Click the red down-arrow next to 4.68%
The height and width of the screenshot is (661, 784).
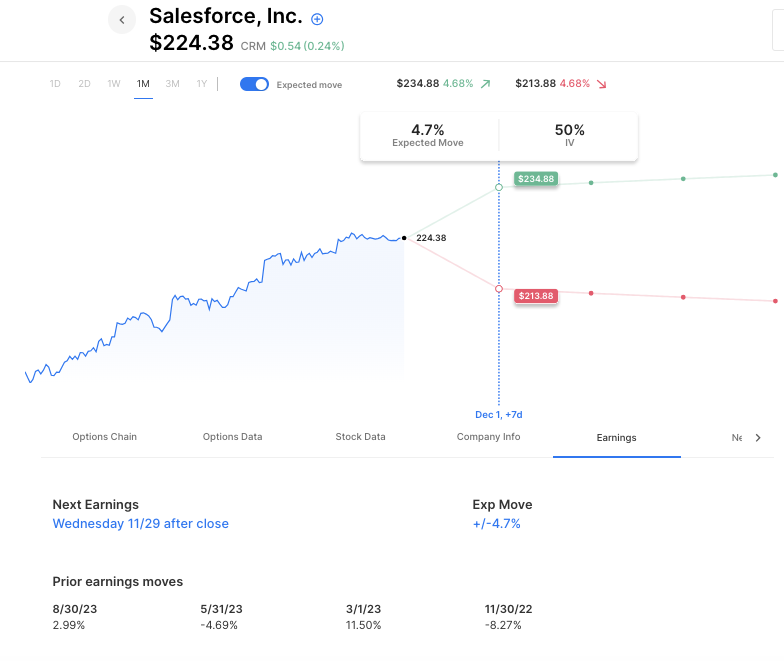click(602, 84)
